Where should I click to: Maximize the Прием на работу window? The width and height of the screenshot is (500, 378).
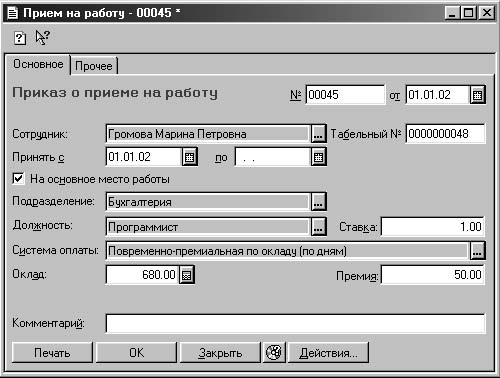click(x=468, y=13)
